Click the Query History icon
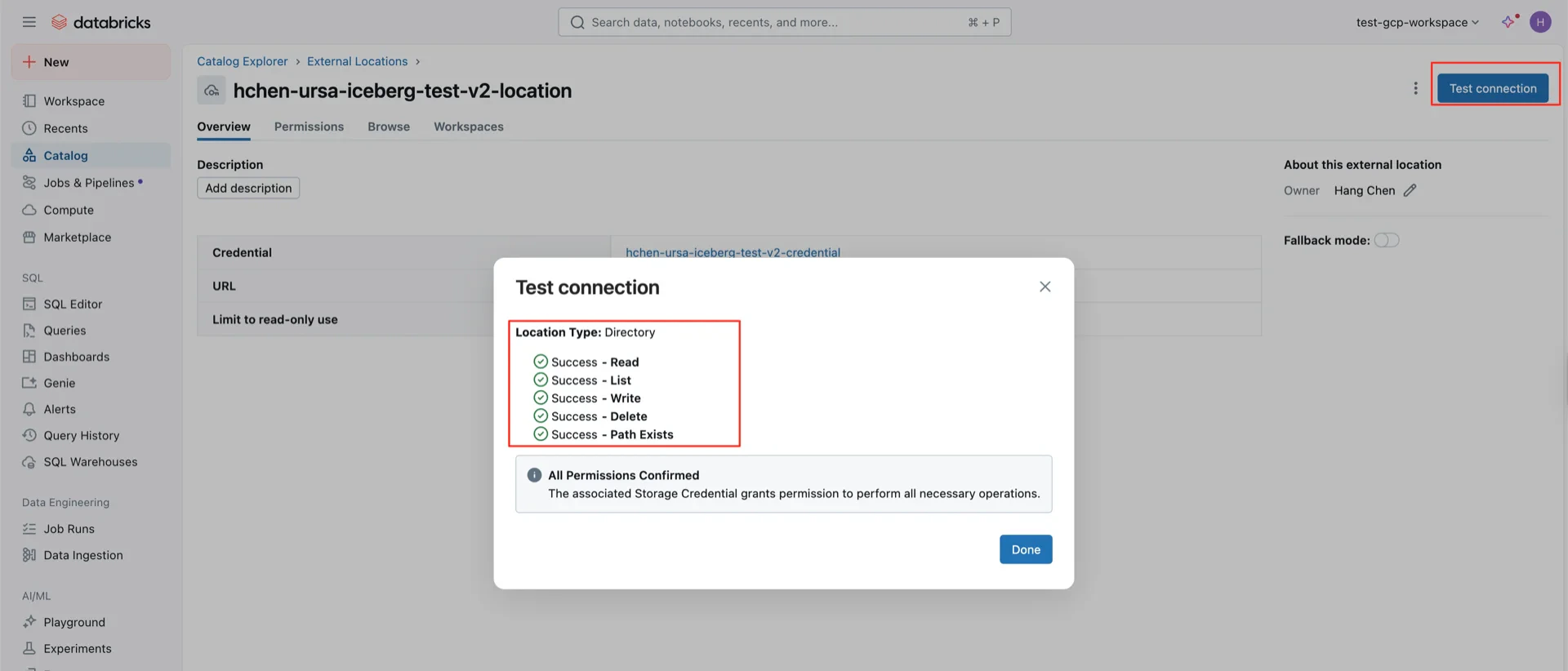Image resolution: width=1568 pixels, height=671 pixels. 29,435
